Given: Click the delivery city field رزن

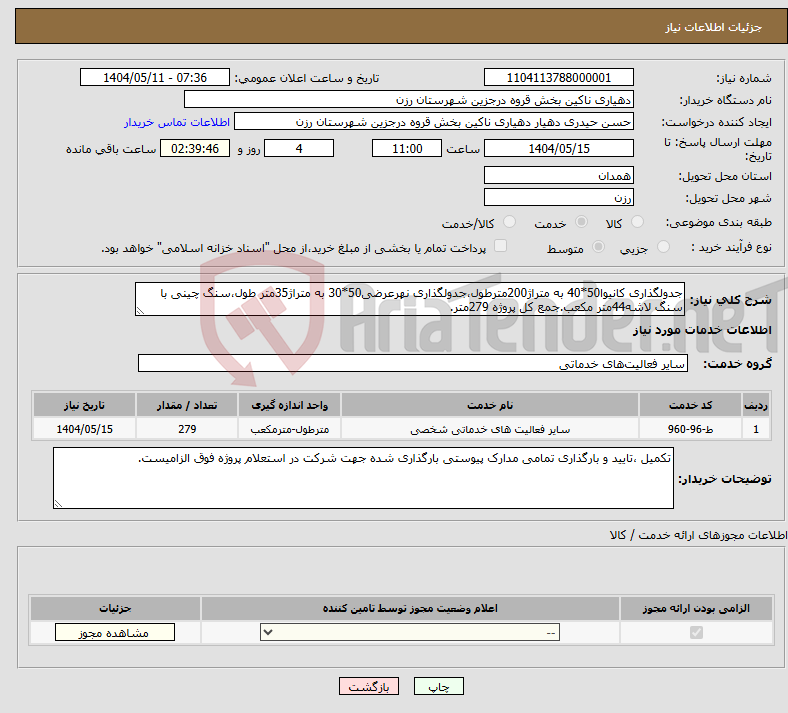Looking at the screenshot, I should [x=558, y=197].
